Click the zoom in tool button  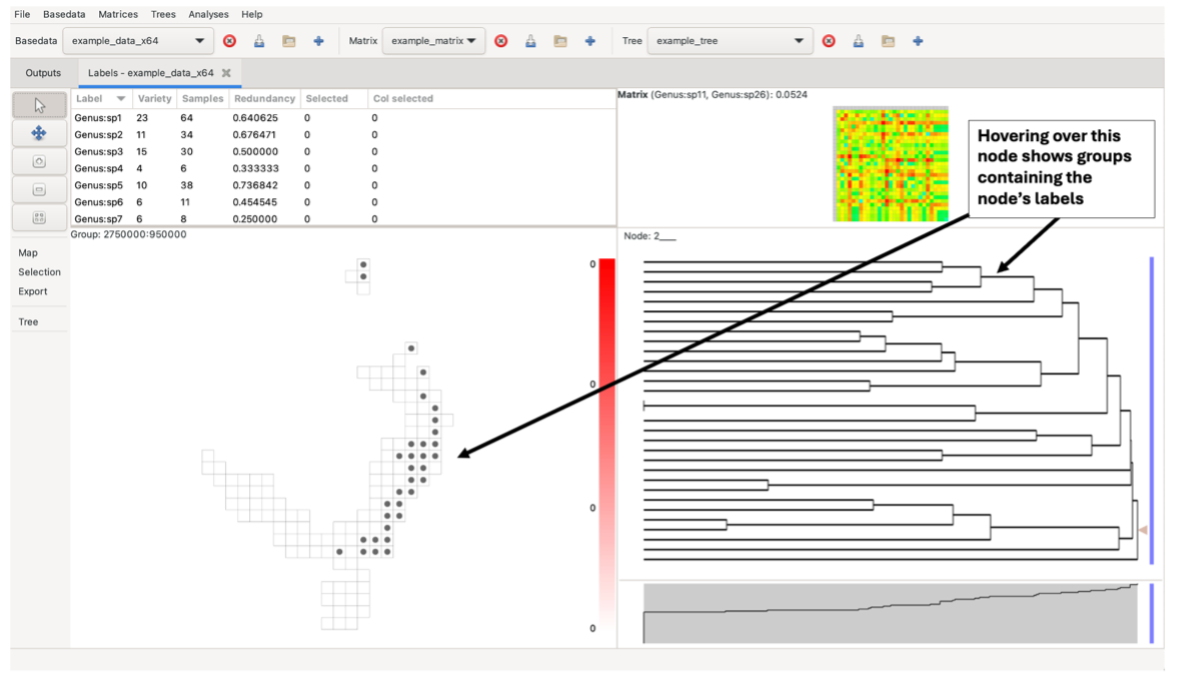[x=39, y=161]
